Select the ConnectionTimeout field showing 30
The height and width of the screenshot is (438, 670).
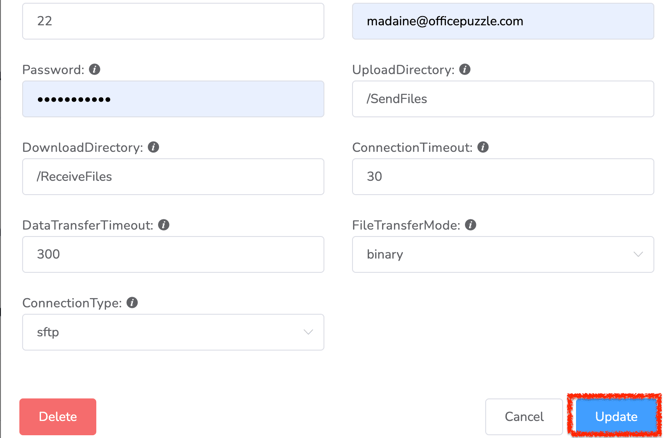tap(502, 177)
